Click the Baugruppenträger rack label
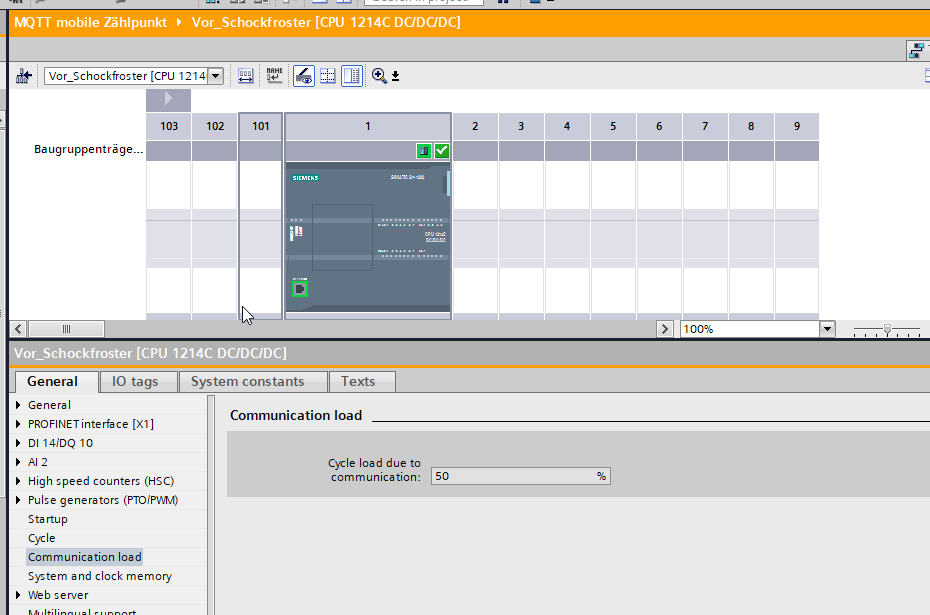Screen dimensions: 930x615 [88, 149]
